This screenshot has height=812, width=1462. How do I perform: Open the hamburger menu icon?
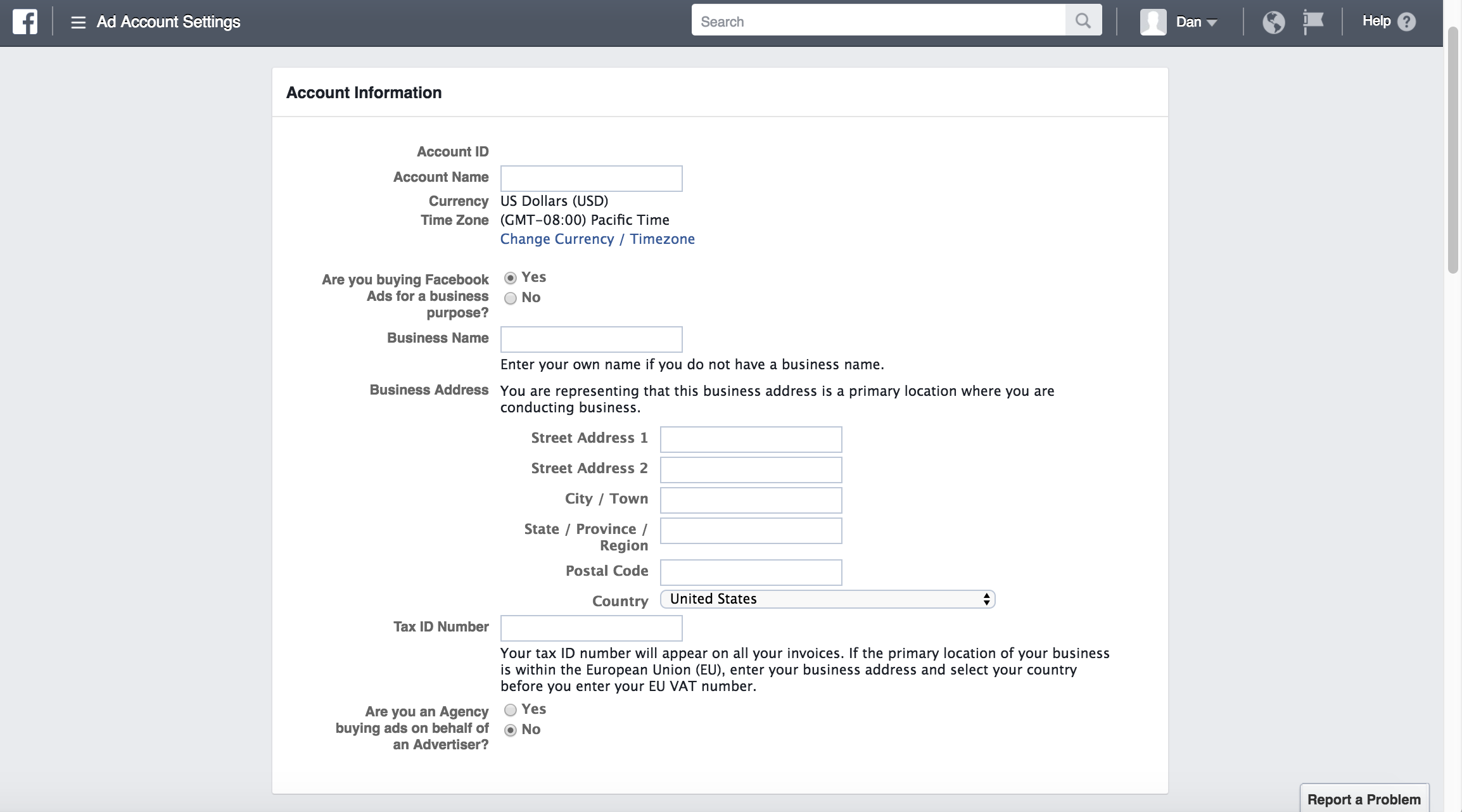click(x=77, y=21)
